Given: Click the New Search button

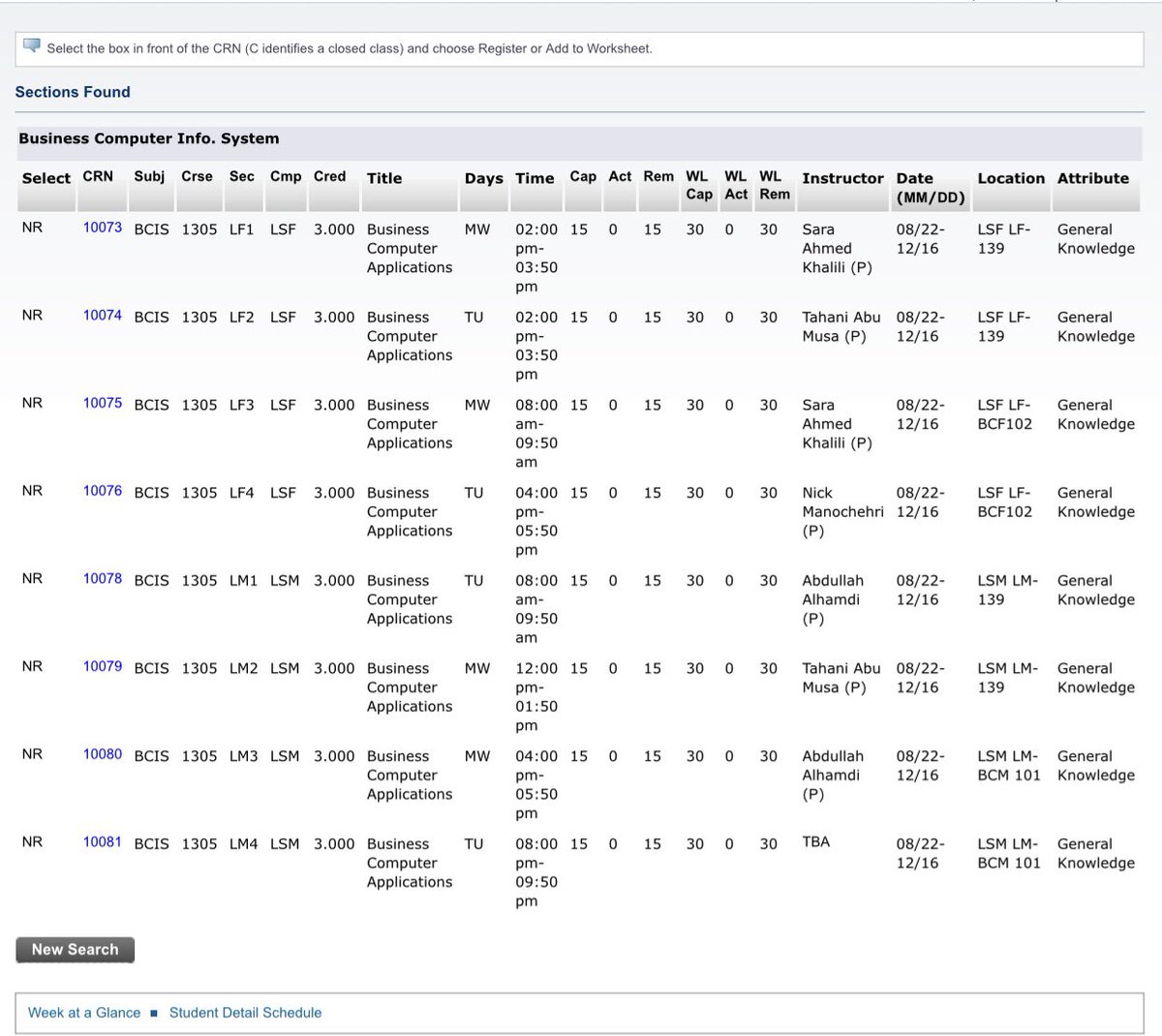Looking at the screenshot, I should [75, 950].
